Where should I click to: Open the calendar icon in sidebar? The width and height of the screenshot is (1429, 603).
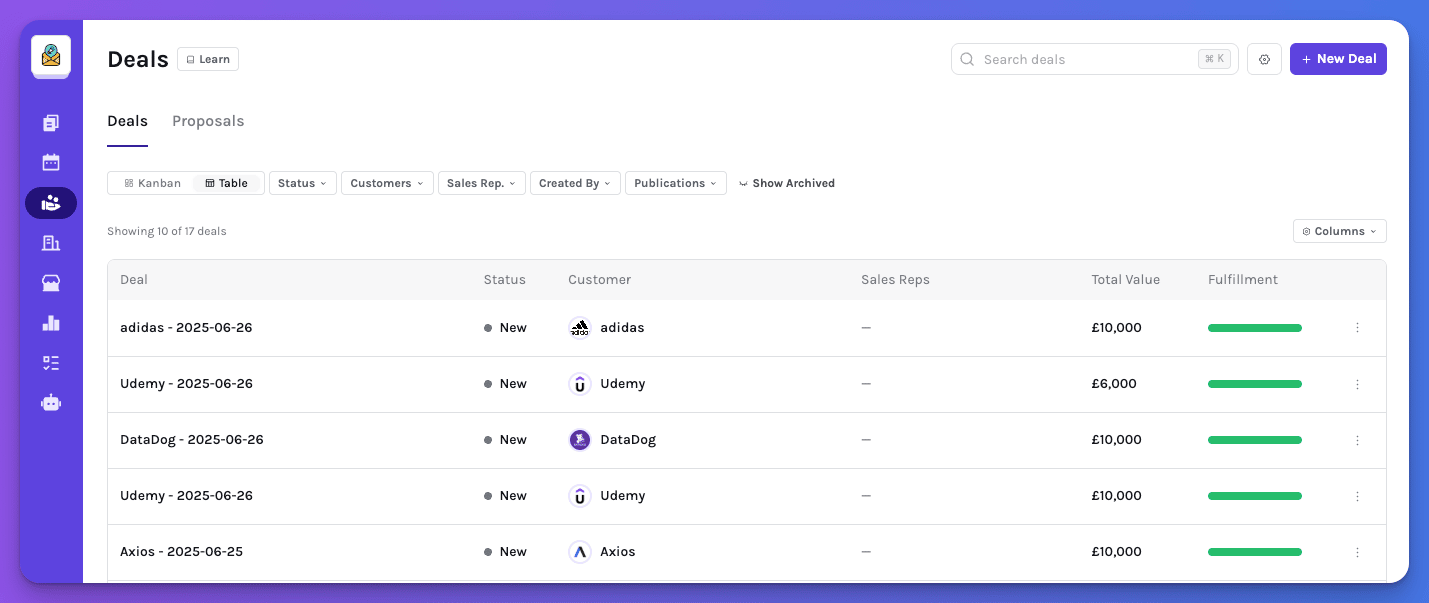[x=51, y=163]
